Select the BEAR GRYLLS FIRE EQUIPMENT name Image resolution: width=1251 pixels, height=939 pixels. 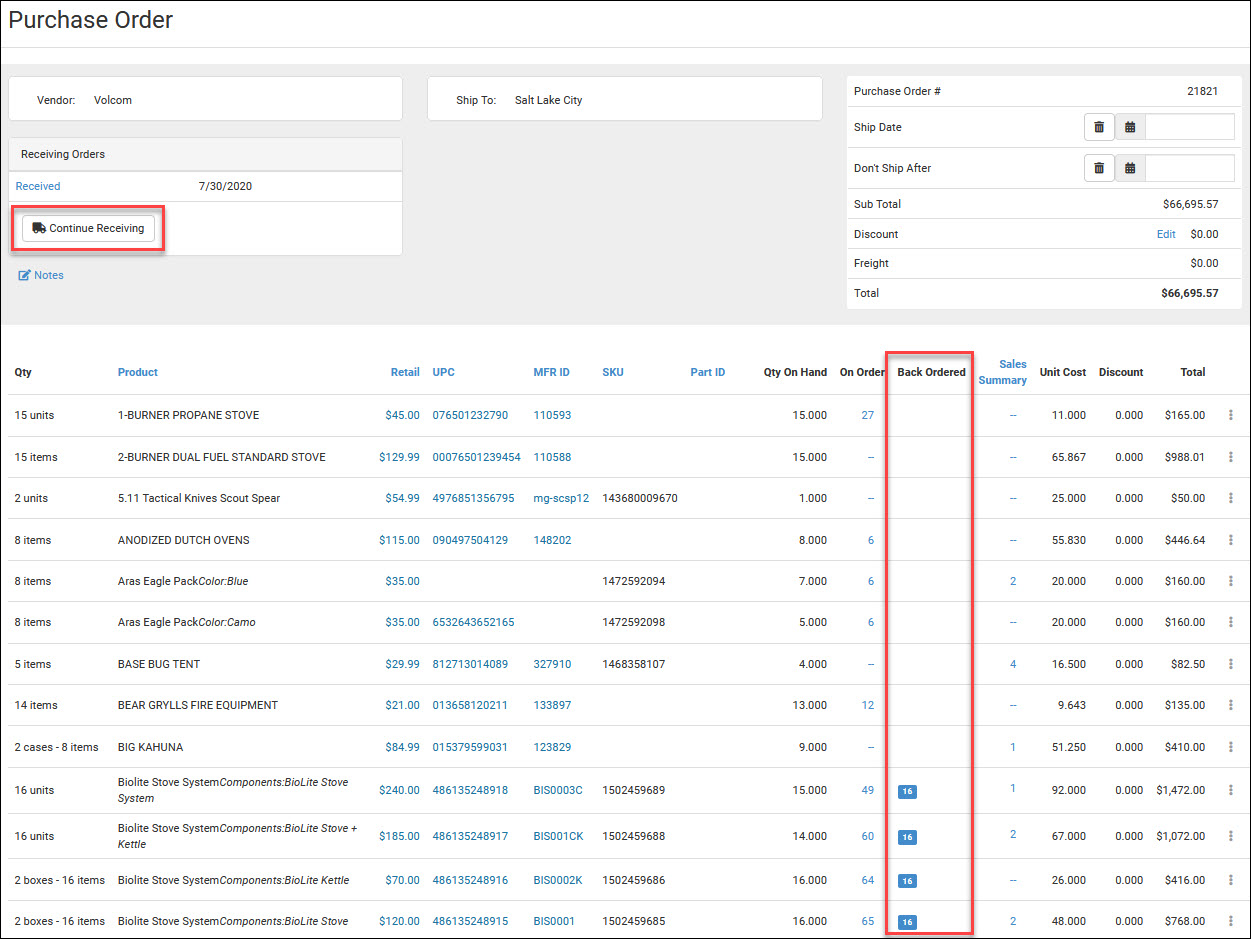198,705
